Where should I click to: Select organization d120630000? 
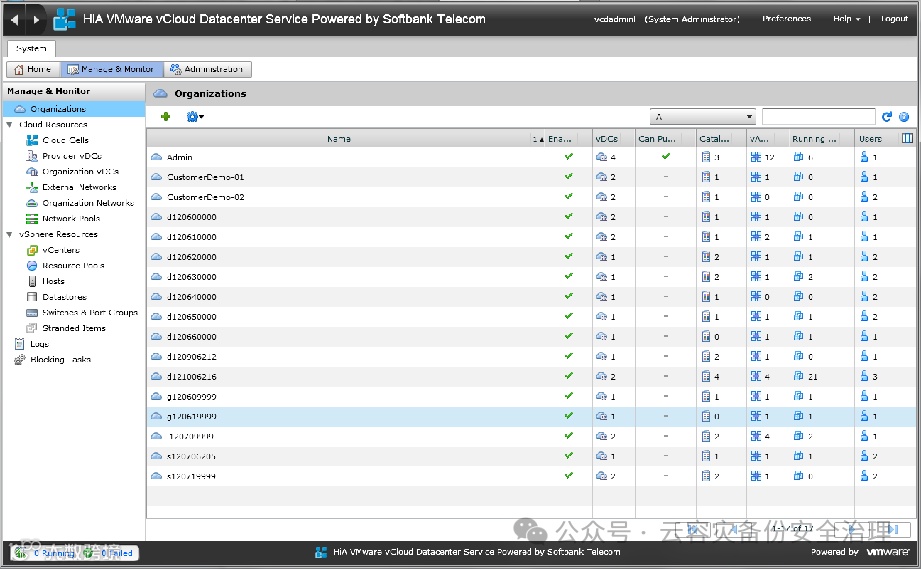pyautogui.click(x=531, y=277)
